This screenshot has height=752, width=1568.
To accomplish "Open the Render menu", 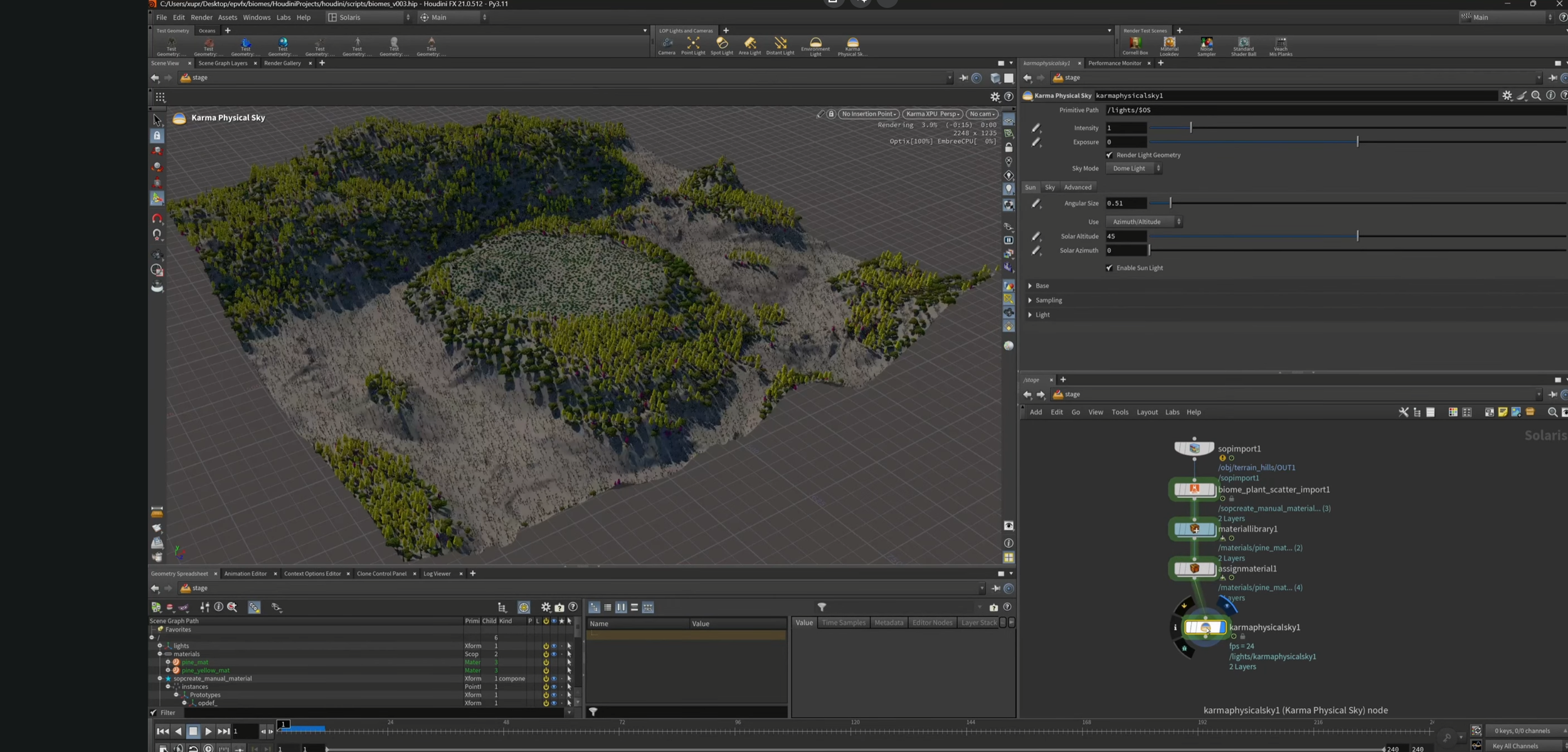I will point(201,18).
